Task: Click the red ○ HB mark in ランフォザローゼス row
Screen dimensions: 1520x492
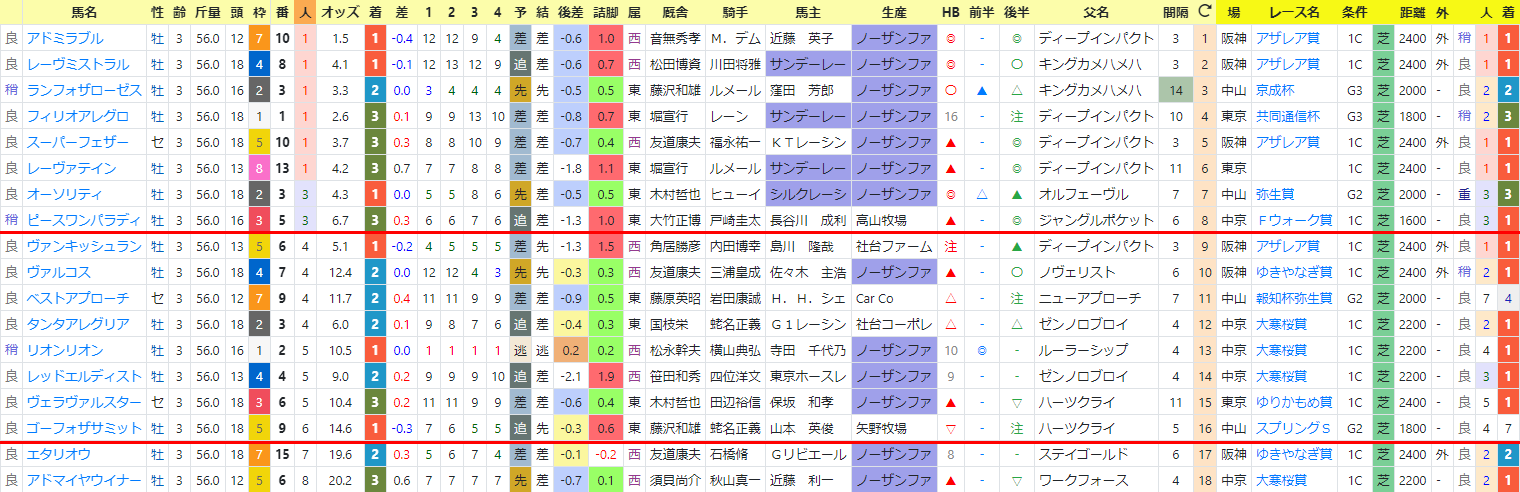Action: tap(950, 91)
